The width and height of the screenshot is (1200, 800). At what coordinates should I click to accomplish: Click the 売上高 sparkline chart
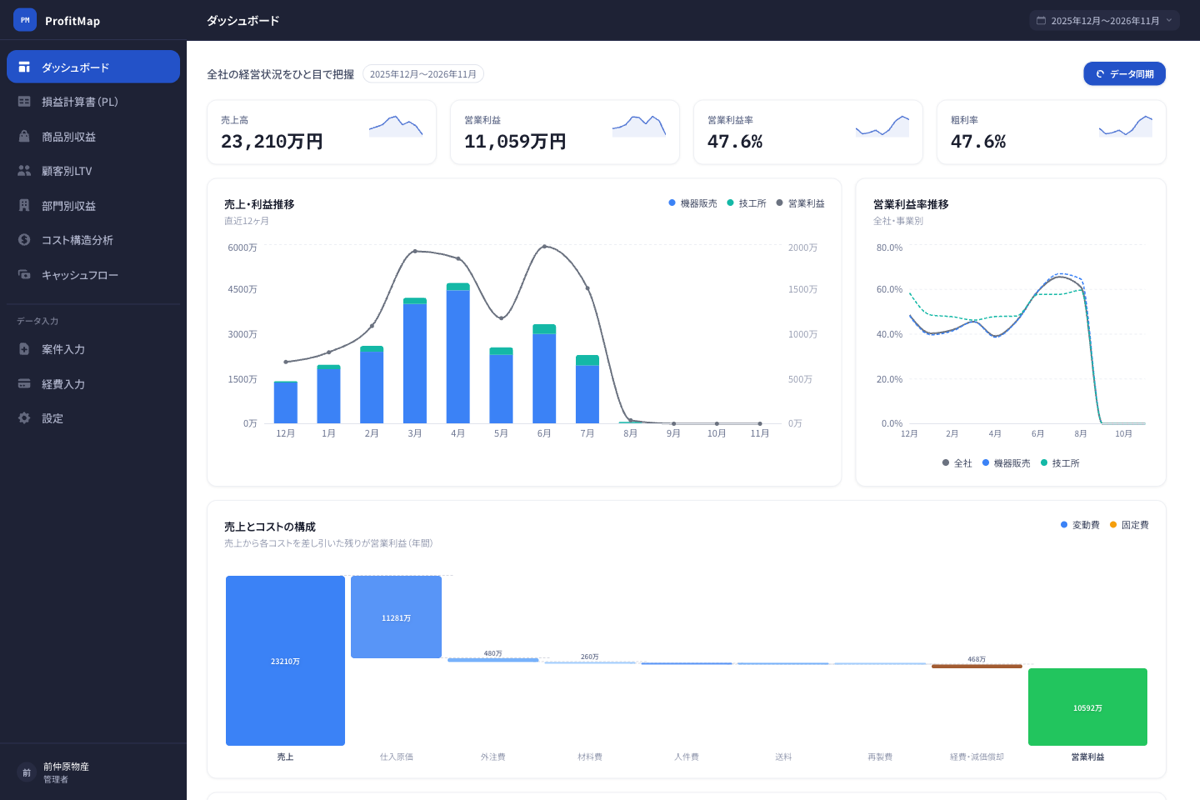395,126
